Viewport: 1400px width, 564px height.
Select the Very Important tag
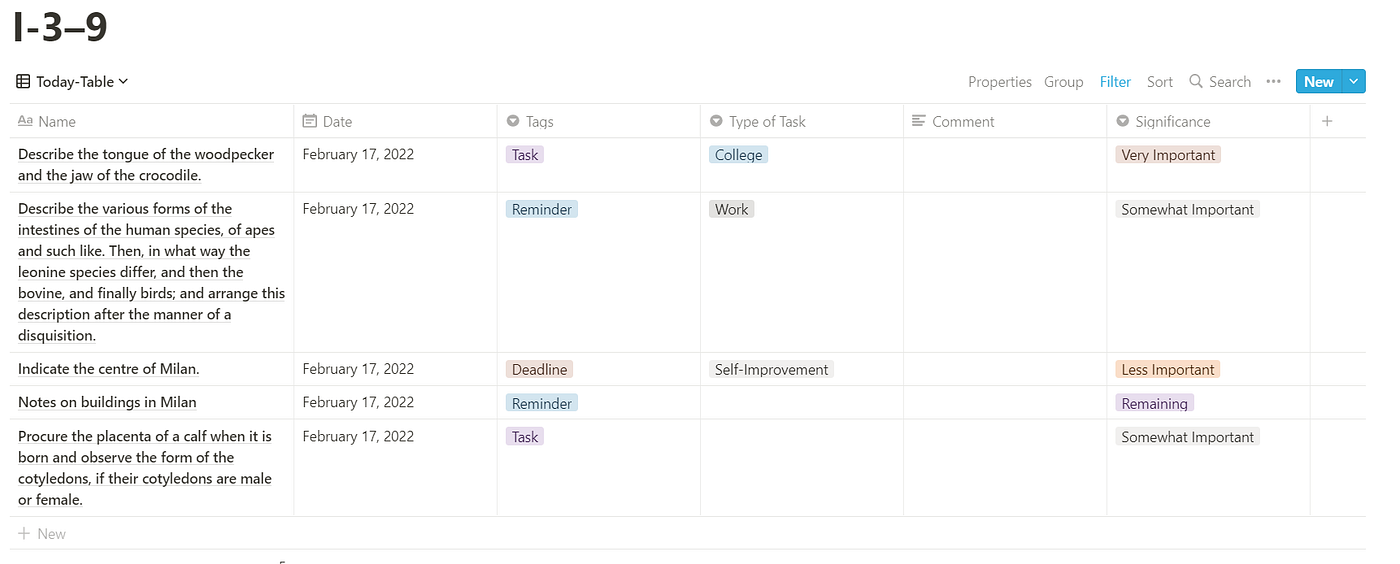(1168, 155)
